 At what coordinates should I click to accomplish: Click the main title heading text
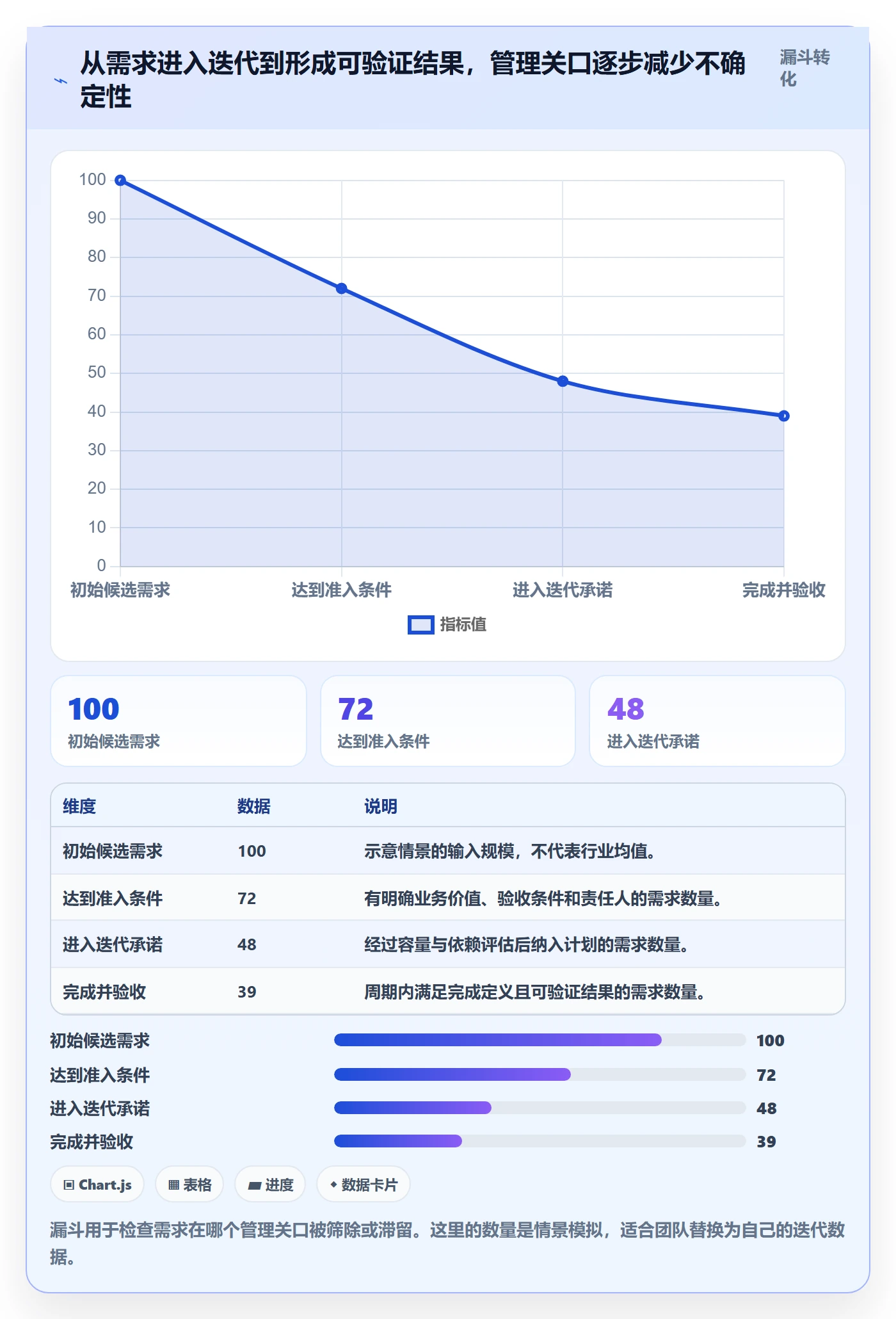413,80
